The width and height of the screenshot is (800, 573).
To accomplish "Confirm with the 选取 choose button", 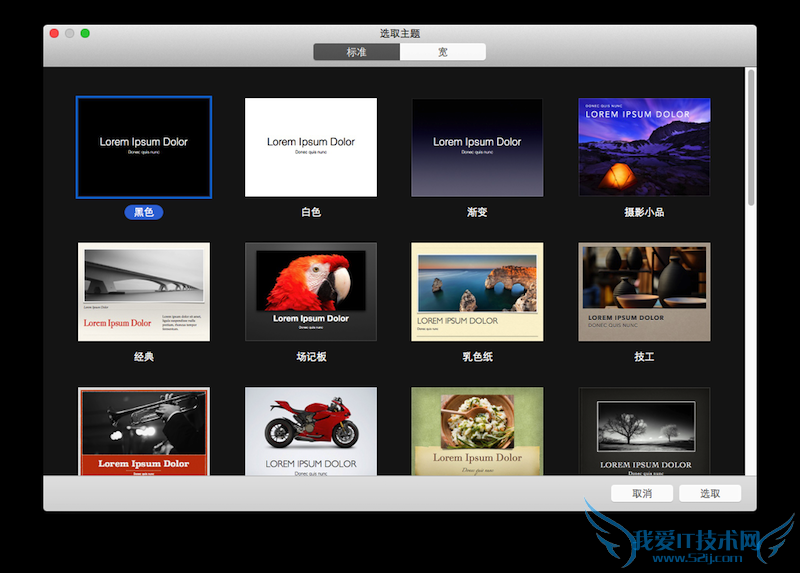I will tap(710, 493).
